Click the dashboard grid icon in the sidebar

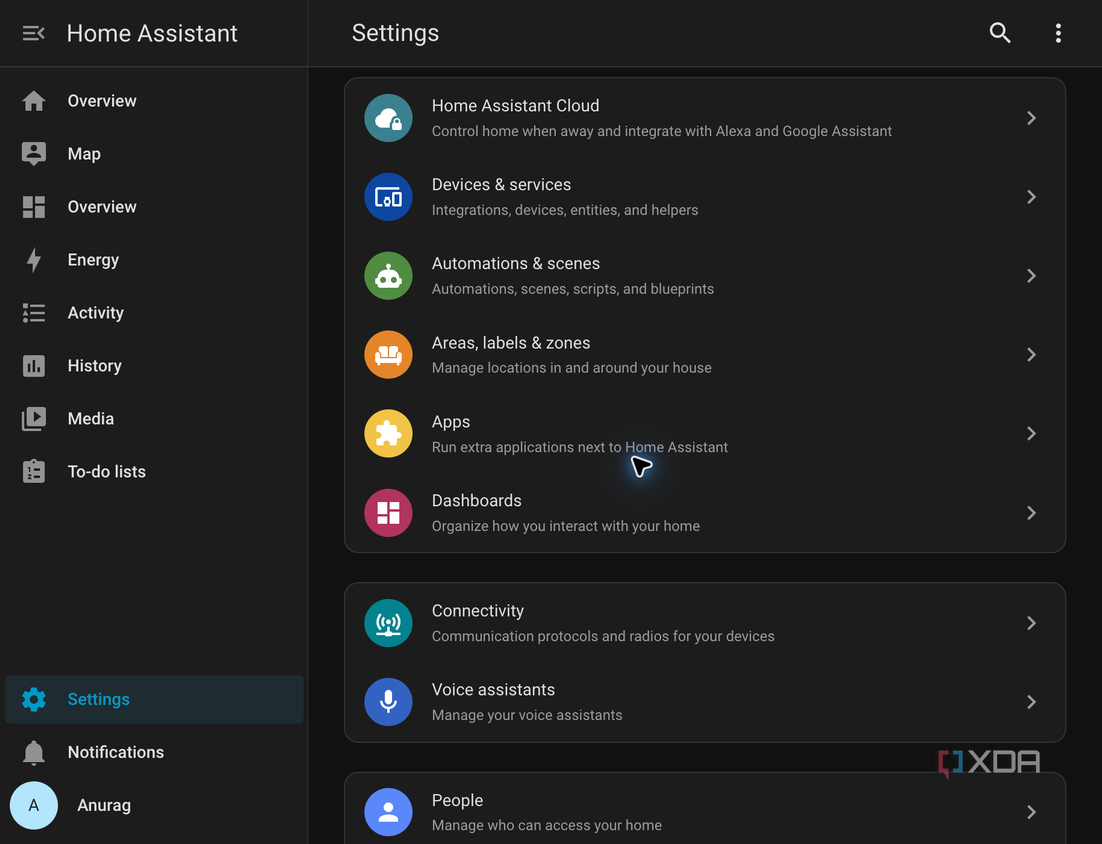(34, 207)
